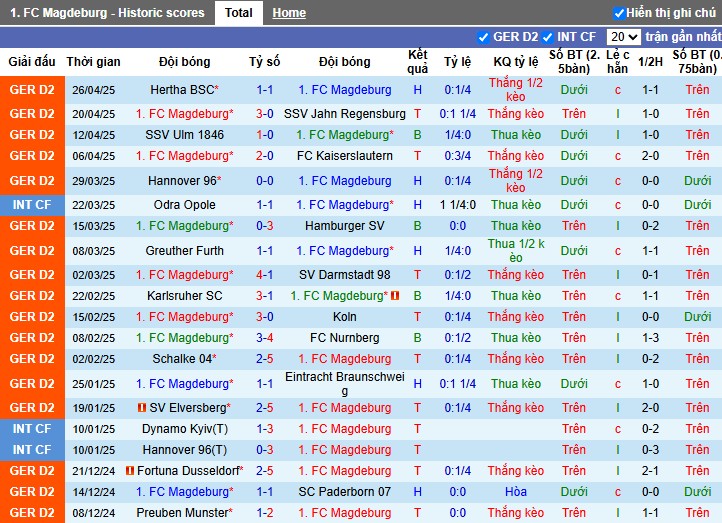Screen dimensions: 722x523
Task: Click Hòa result in SC Paderborn 07 row
Action: click(x=516, y=492)
